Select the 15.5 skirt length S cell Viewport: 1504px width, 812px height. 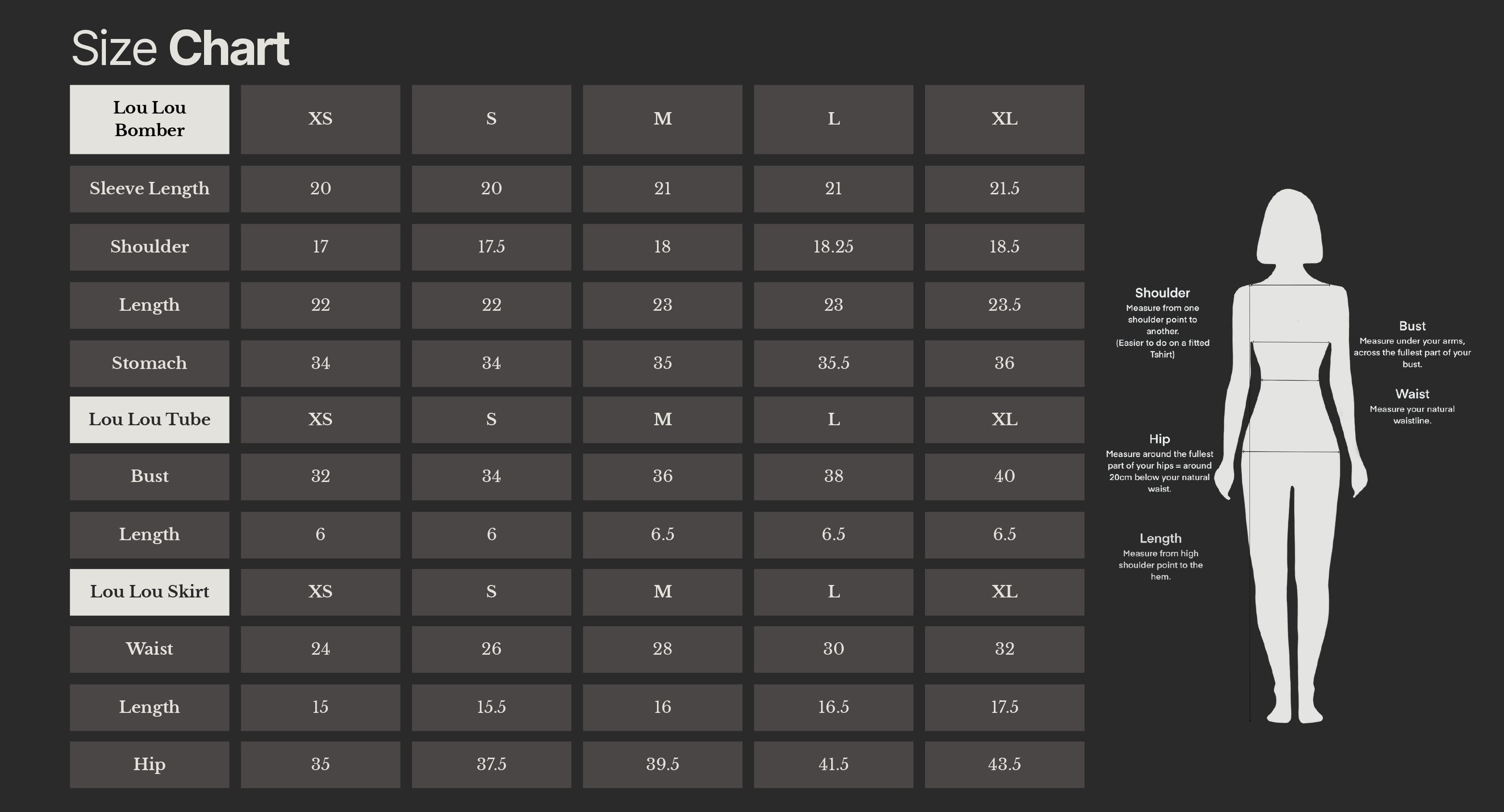[x=491, y=707]
